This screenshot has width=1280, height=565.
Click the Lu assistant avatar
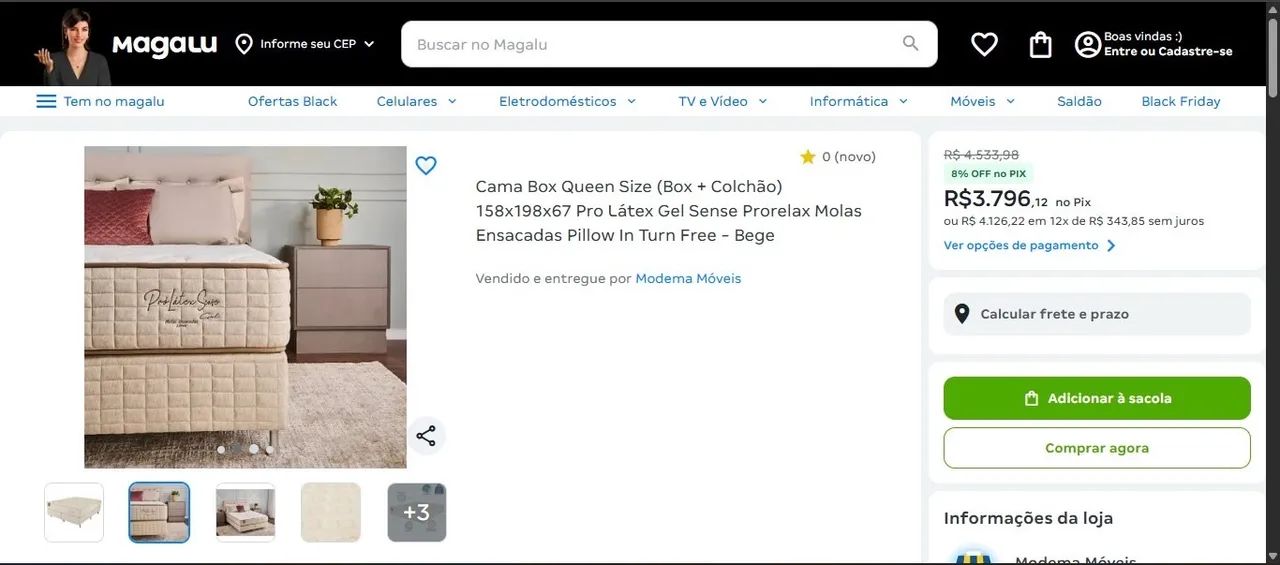click(73, 47)
